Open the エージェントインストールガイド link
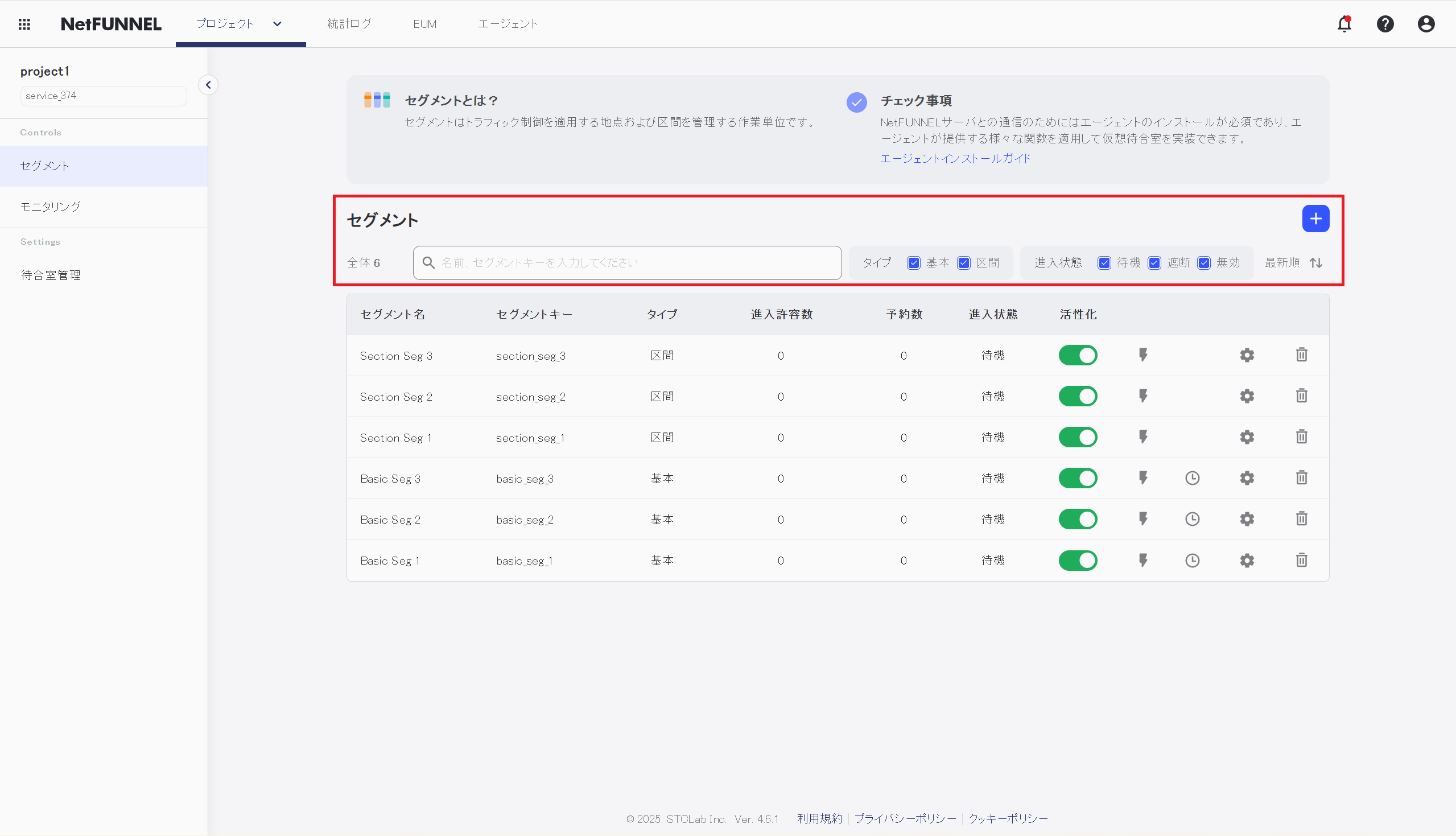The width and height of the screenshot is (1456, 836). (954, 158)
